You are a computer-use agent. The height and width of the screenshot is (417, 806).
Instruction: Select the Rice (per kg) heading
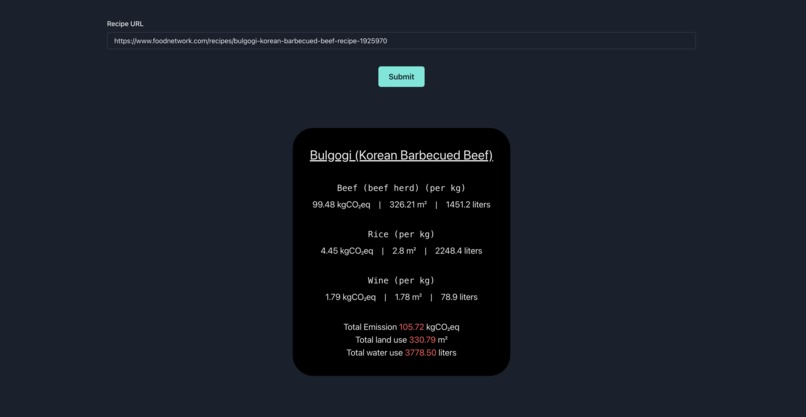pos(401,234)
